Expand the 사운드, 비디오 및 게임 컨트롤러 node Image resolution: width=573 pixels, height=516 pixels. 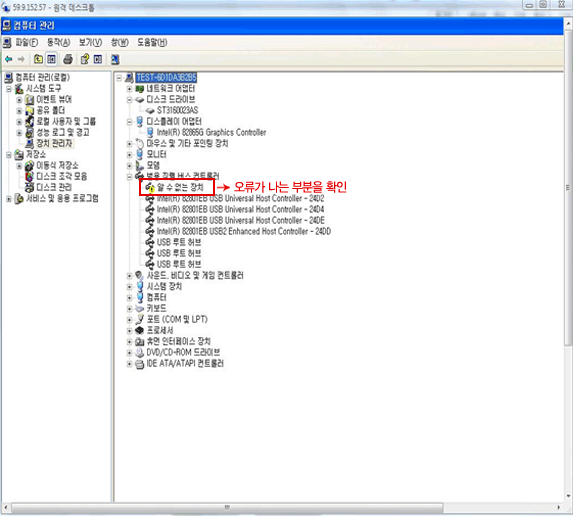(x=129, y=276)
